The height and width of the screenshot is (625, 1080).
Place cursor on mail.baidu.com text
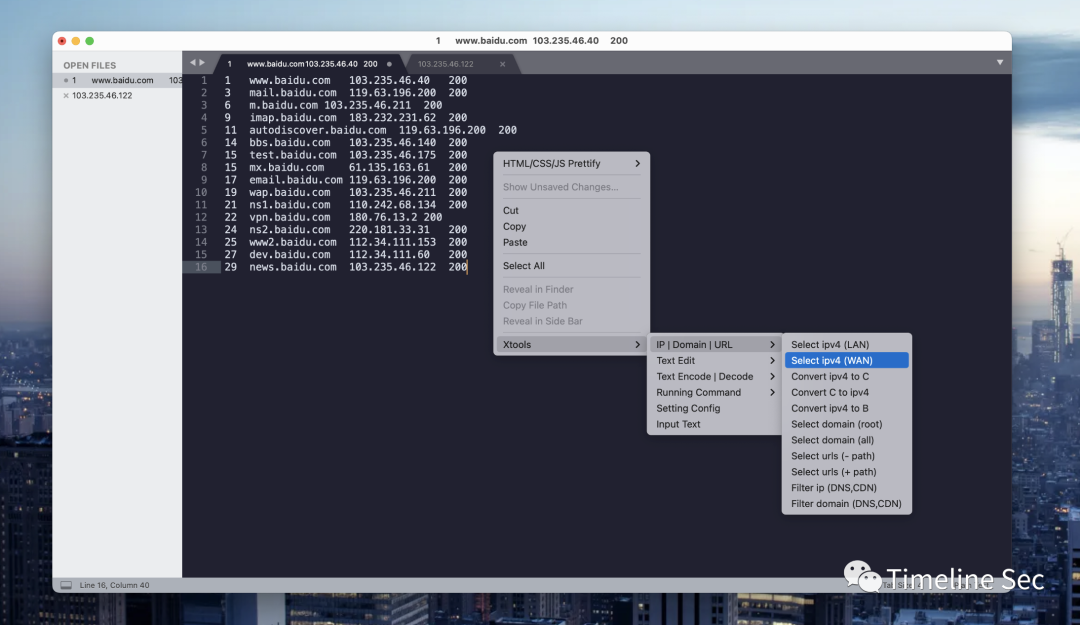coord(293,93)
